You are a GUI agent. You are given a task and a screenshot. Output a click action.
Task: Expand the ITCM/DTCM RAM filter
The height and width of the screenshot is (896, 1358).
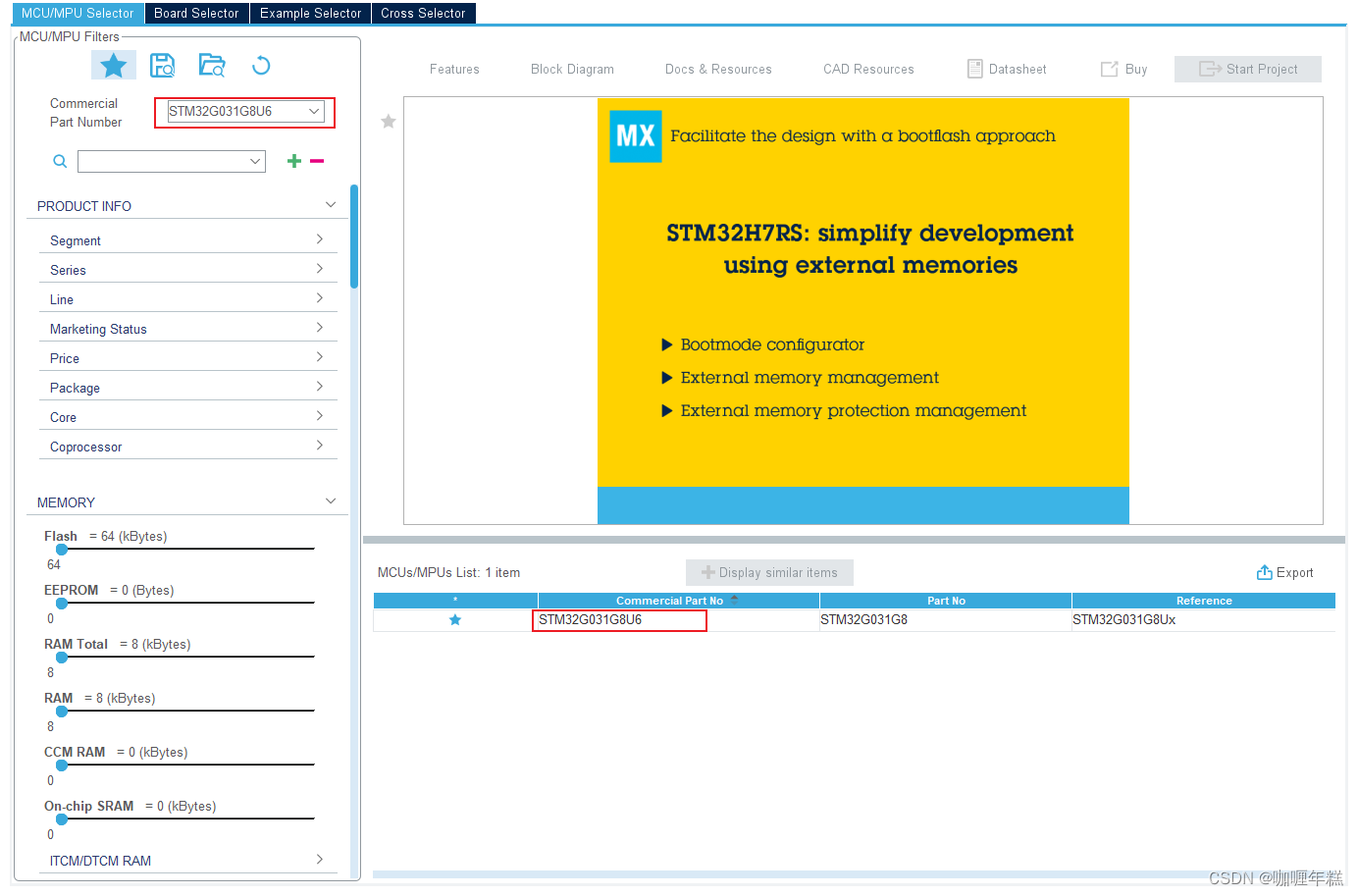pos(186,861)
